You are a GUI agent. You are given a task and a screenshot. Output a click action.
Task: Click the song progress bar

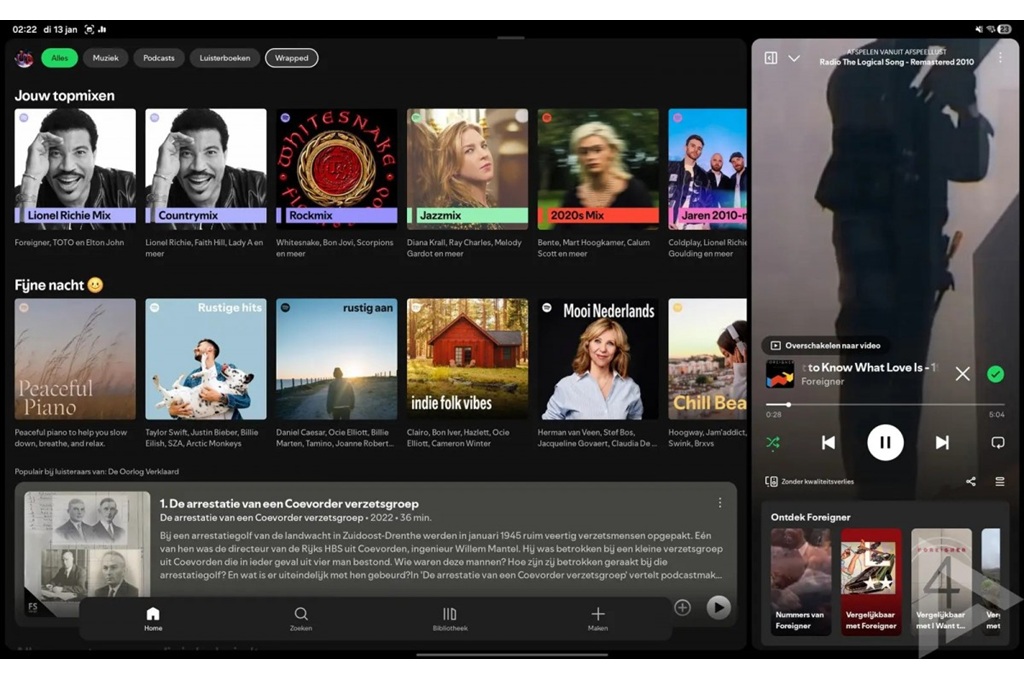coord(885,405)
